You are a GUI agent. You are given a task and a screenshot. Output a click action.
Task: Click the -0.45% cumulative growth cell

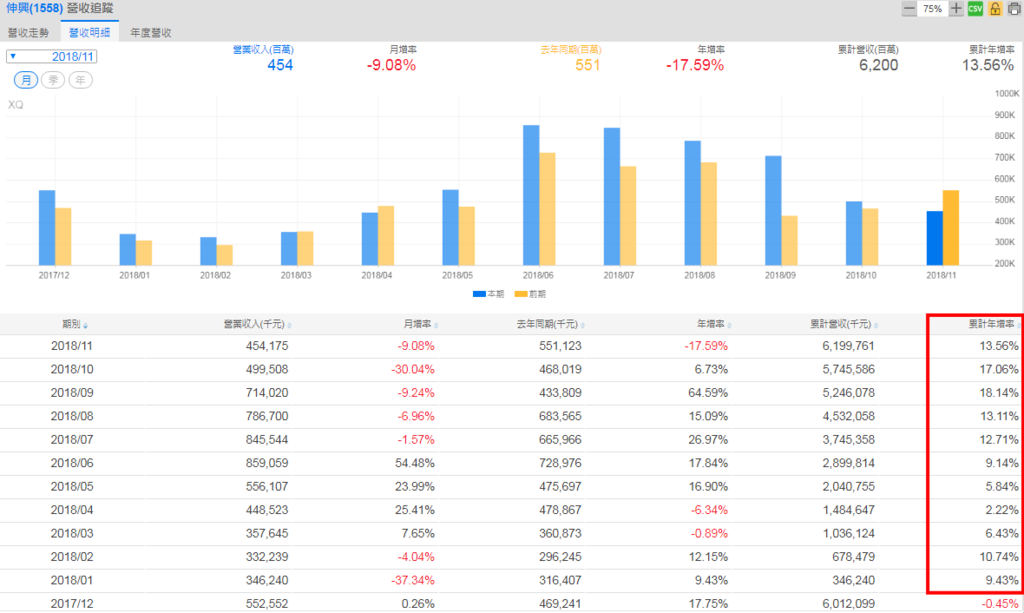point(1000,605)
